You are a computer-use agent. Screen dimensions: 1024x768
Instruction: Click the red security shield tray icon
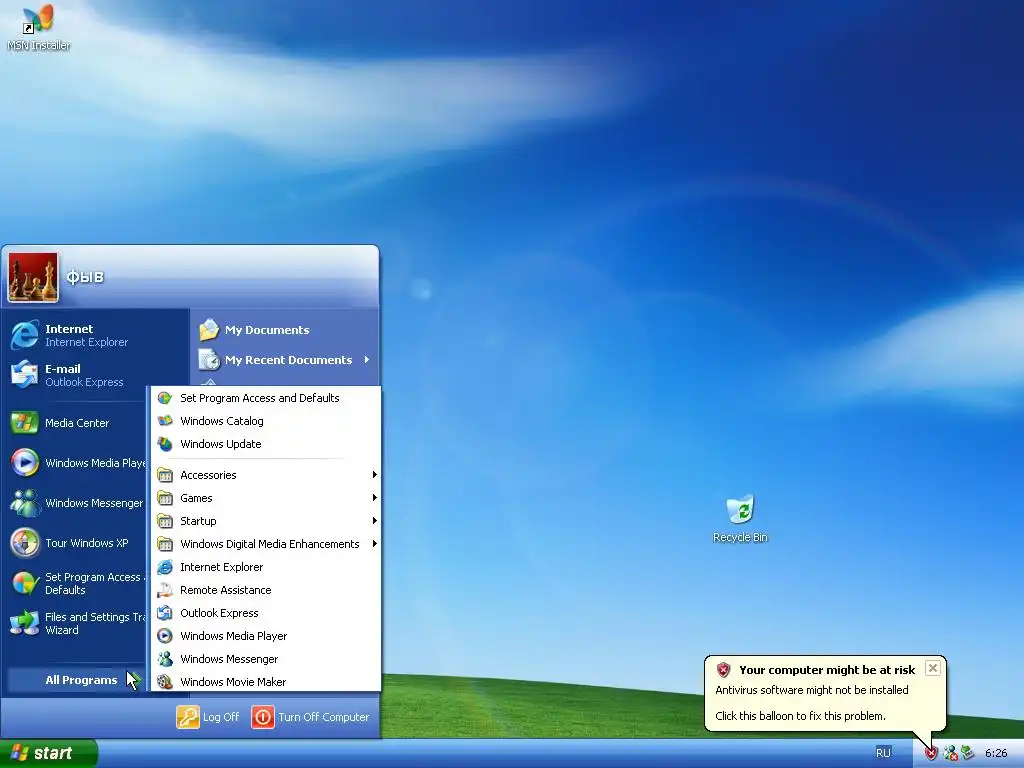click(931, 754)
